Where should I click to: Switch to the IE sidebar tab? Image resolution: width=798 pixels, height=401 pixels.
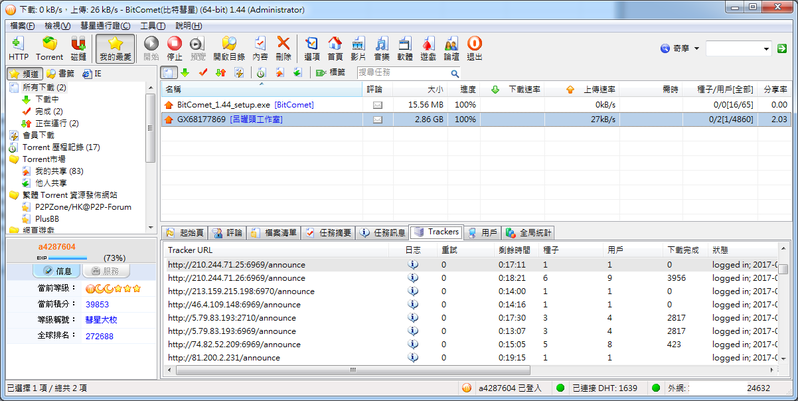click(x=92, y=74)
